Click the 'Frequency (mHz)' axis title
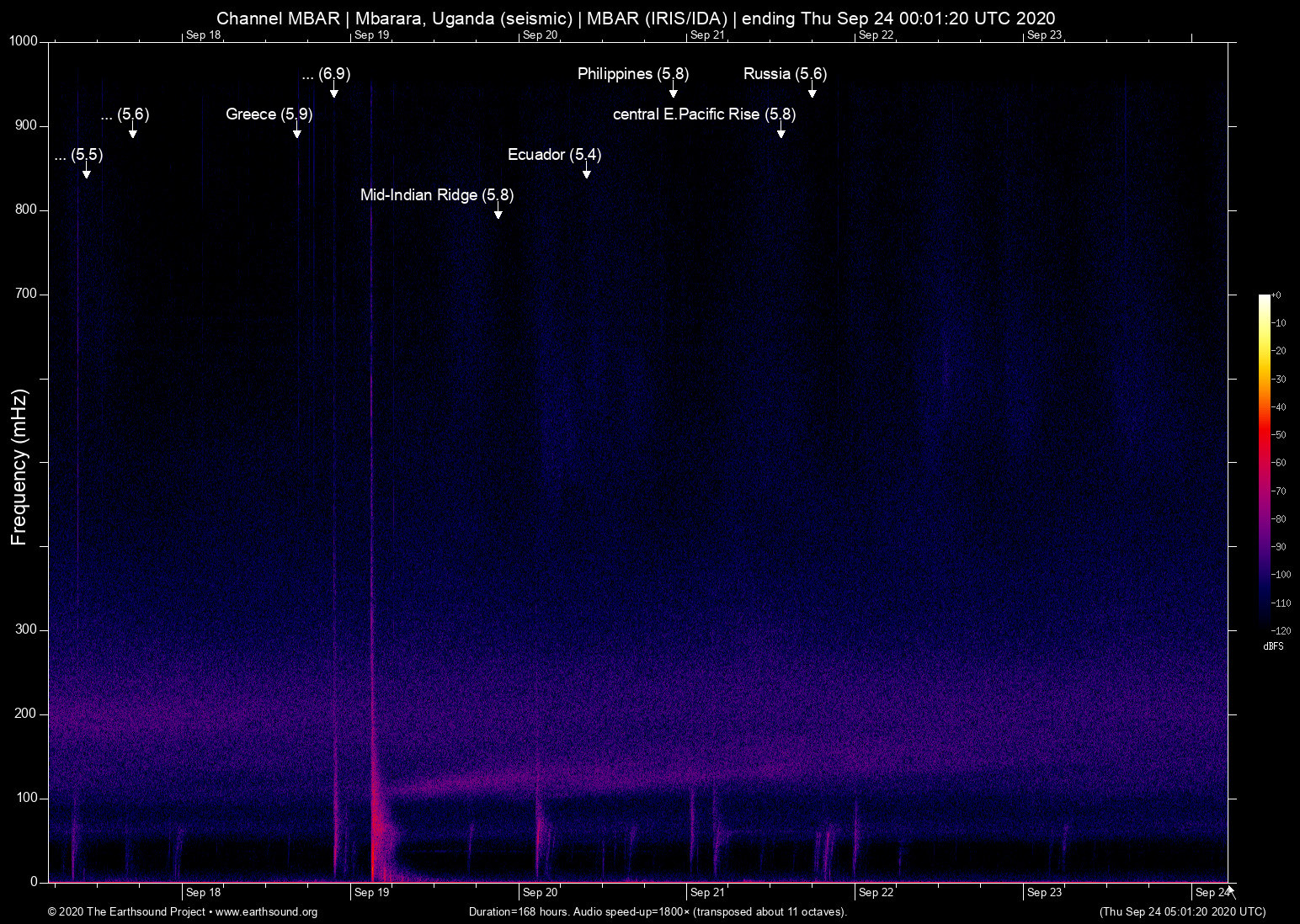Viewport: 1300px width, 924px height. point(19,467)
